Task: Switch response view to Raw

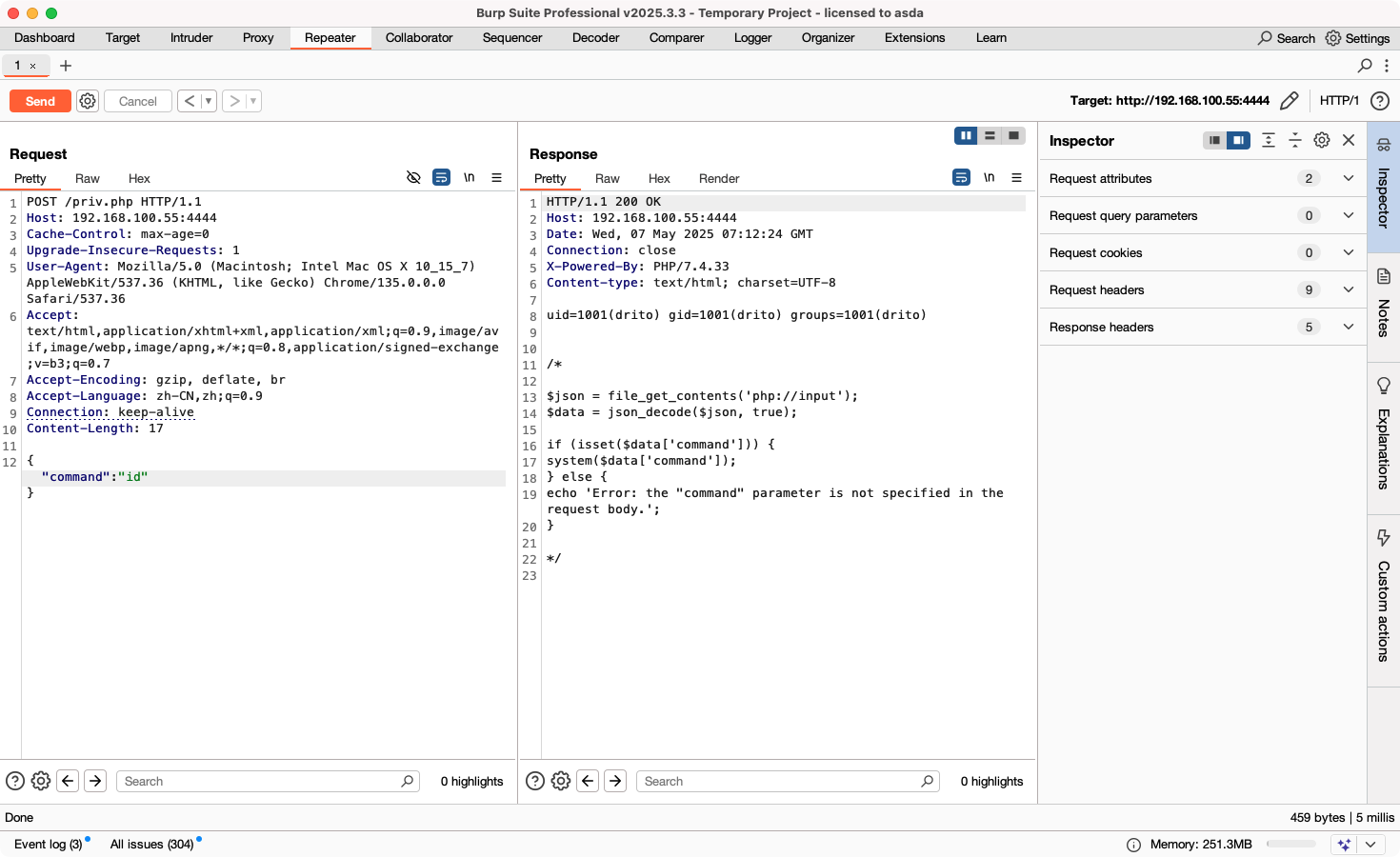Action: point(608,178)
